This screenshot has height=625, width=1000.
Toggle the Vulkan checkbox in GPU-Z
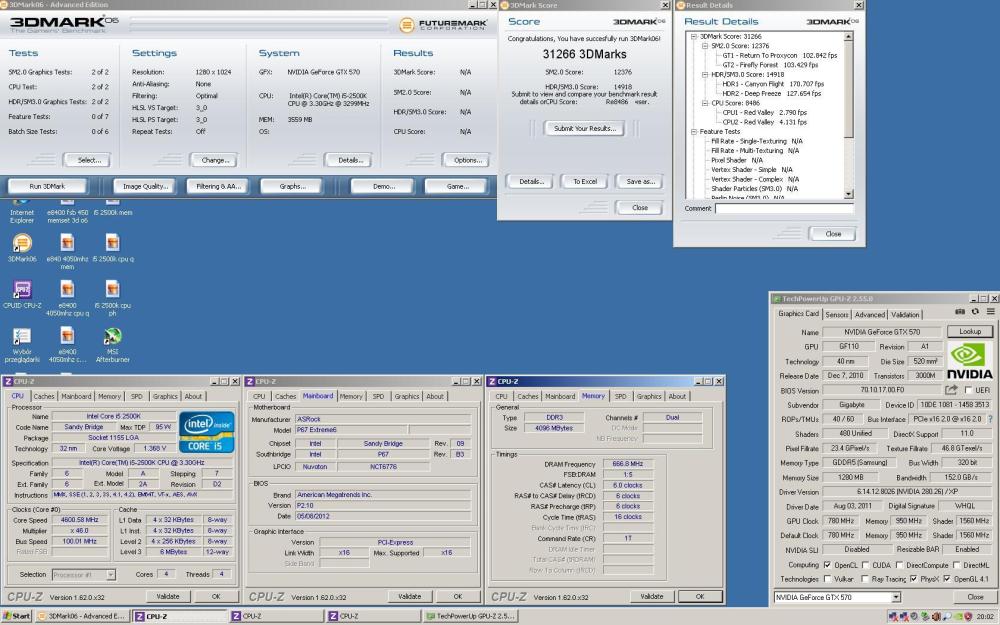tap(828, 578)
